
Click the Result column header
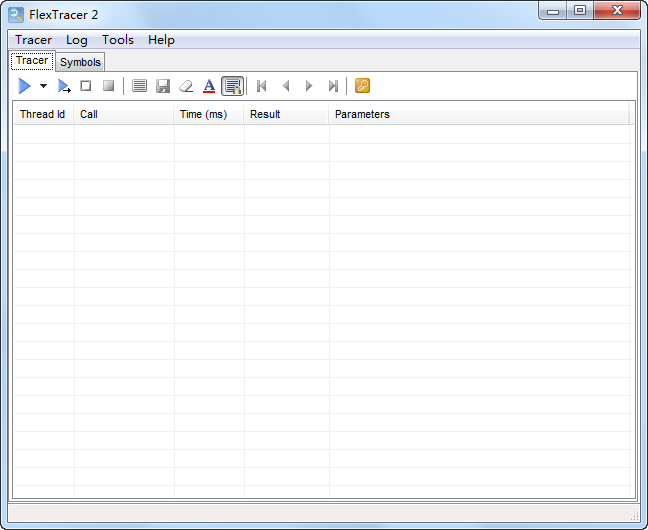tap(286, 114)
